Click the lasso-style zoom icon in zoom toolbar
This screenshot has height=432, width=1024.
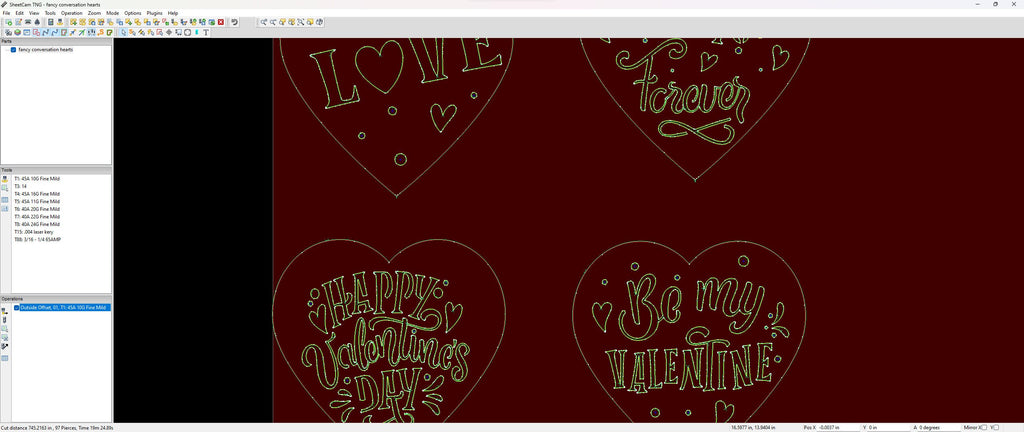tap(301, 22)
